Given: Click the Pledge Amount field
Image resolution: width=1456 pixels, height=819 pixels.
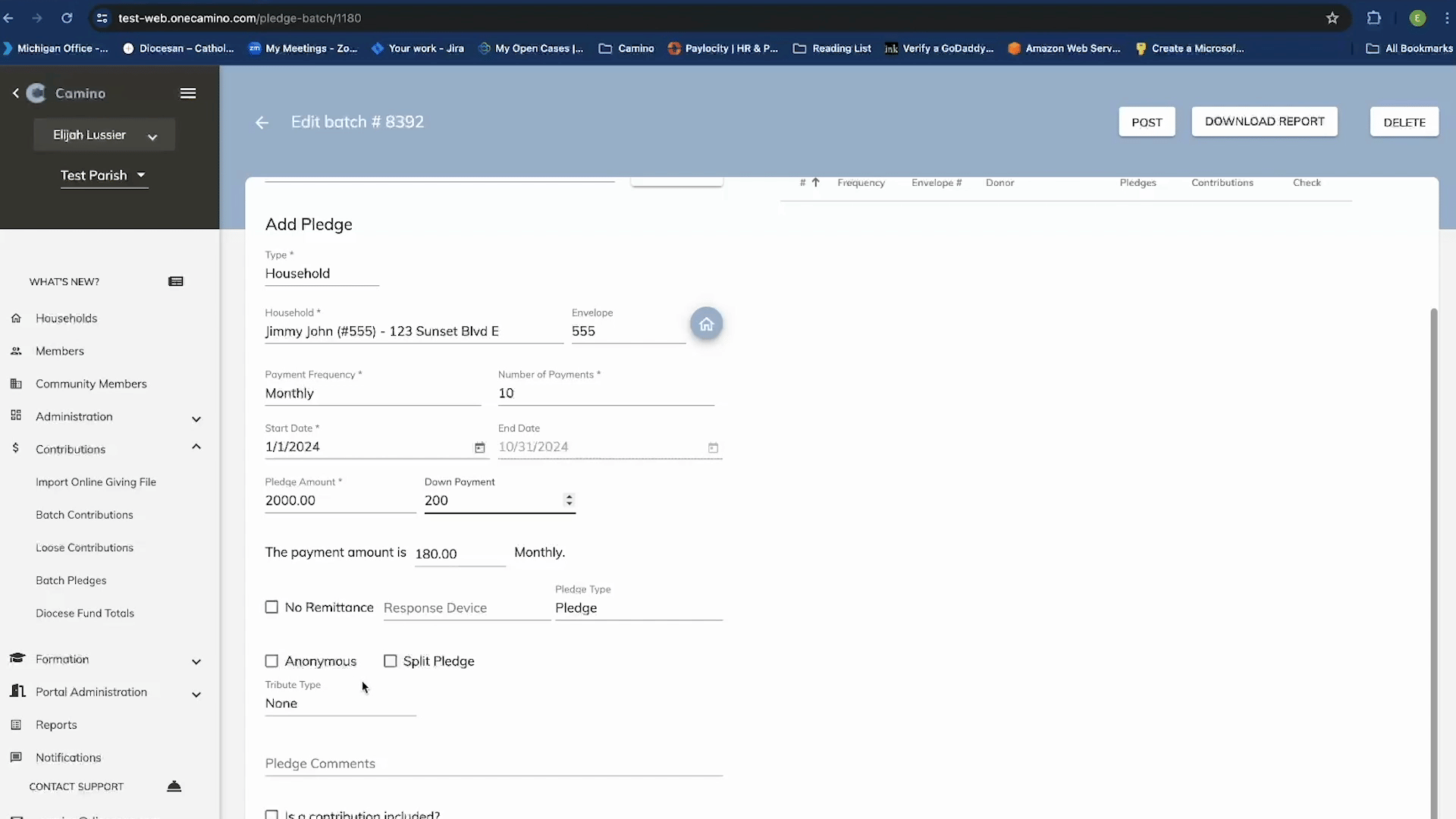Looking at the screenshot, I should pos(340,500).
